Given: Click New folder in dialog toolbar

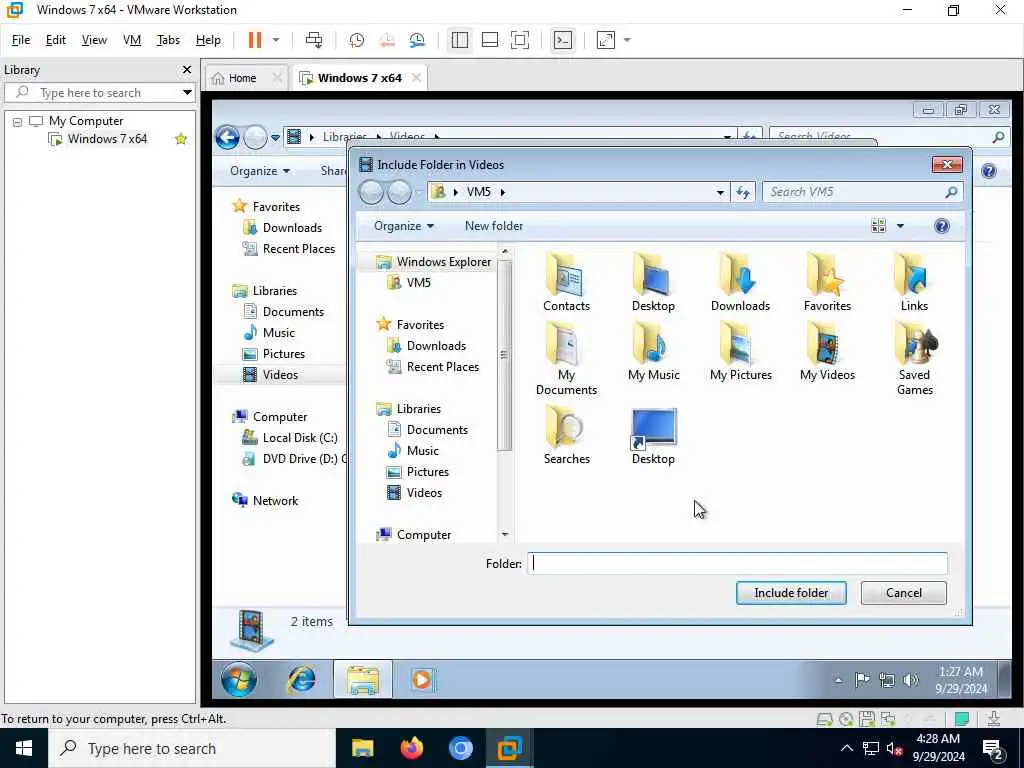Looking at the screenshot, I should click(x=494, y=226).
